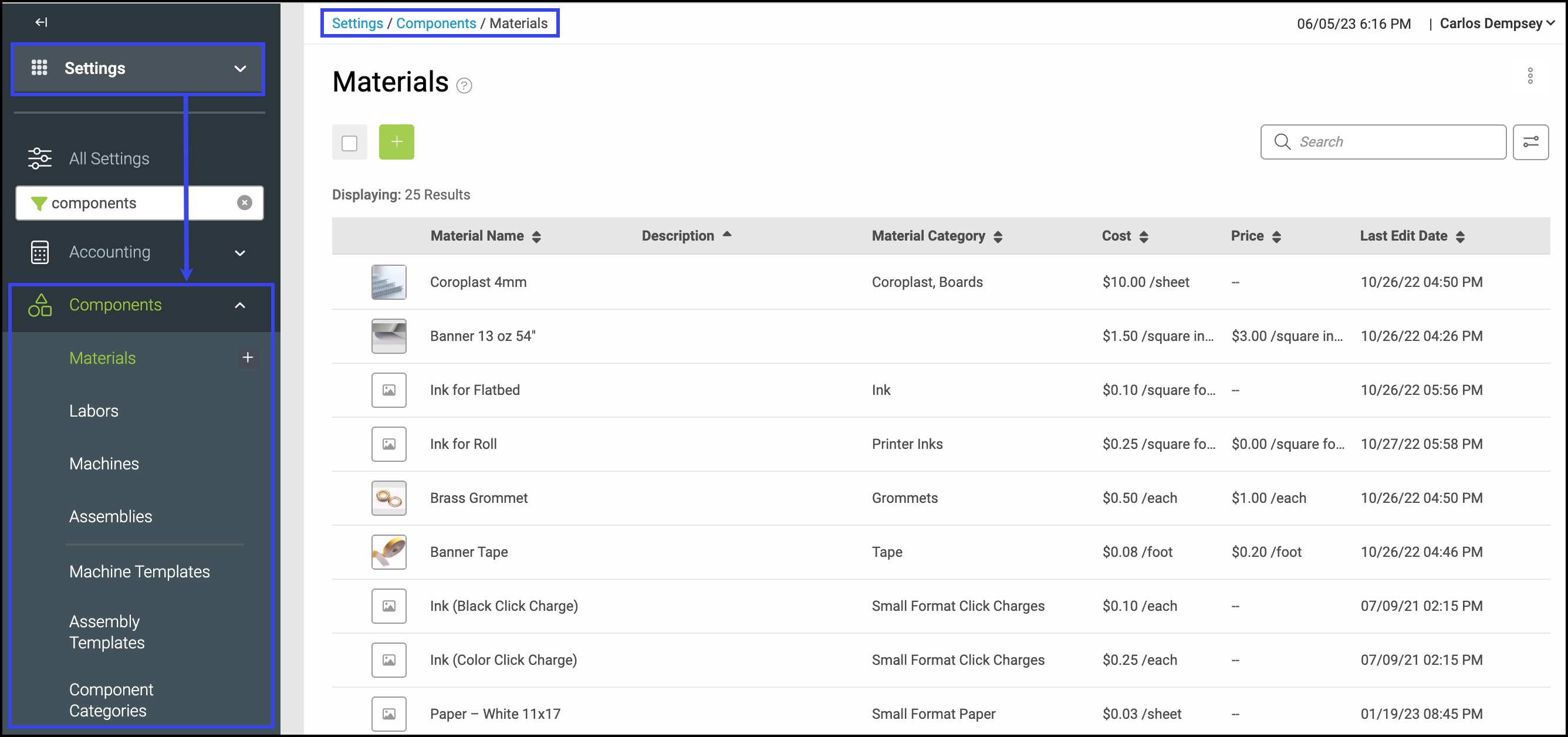Image resolution: width=1568 pixels, height=737 pixels.
Task: Click the Materials help question mark icon
Action: 464,86
